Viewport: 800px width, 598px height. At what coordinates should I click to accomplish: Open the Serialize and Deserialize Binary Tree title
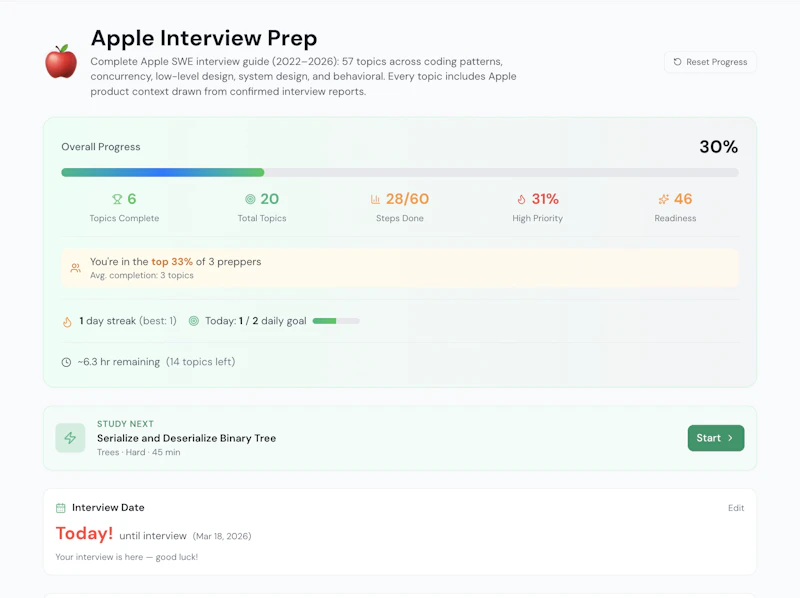[187, 438]
